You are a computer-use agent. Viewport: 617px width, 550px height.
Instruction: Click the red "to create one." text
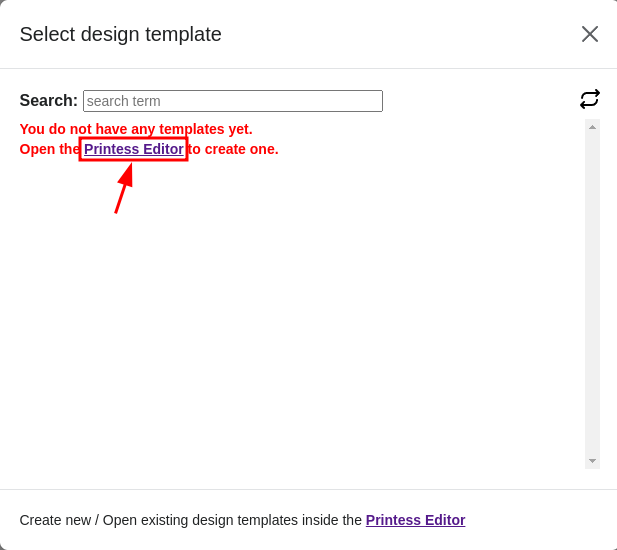tap(233, 149)
